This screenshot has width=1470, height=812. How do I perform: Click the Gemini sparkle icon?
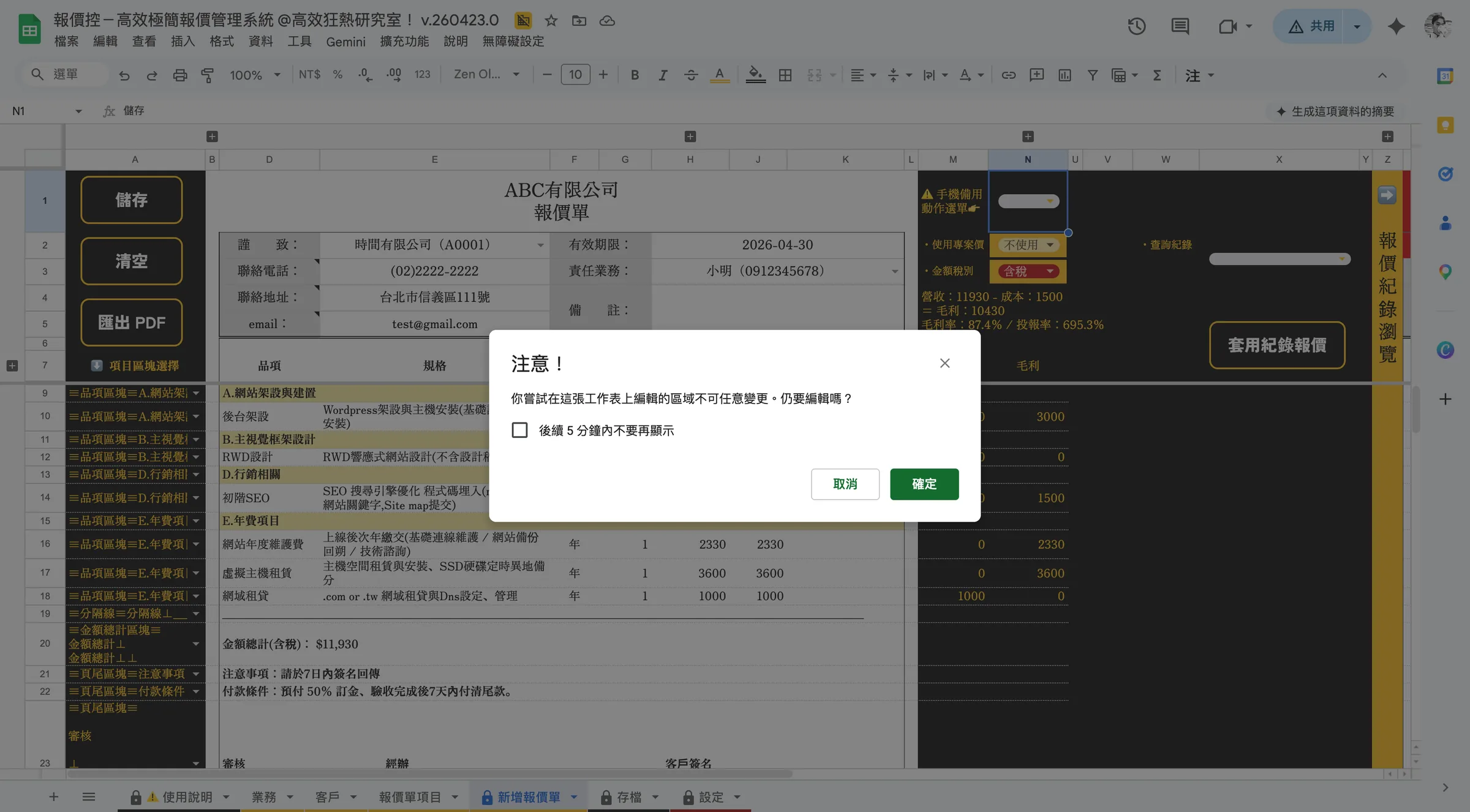[x=1396, y=26]
